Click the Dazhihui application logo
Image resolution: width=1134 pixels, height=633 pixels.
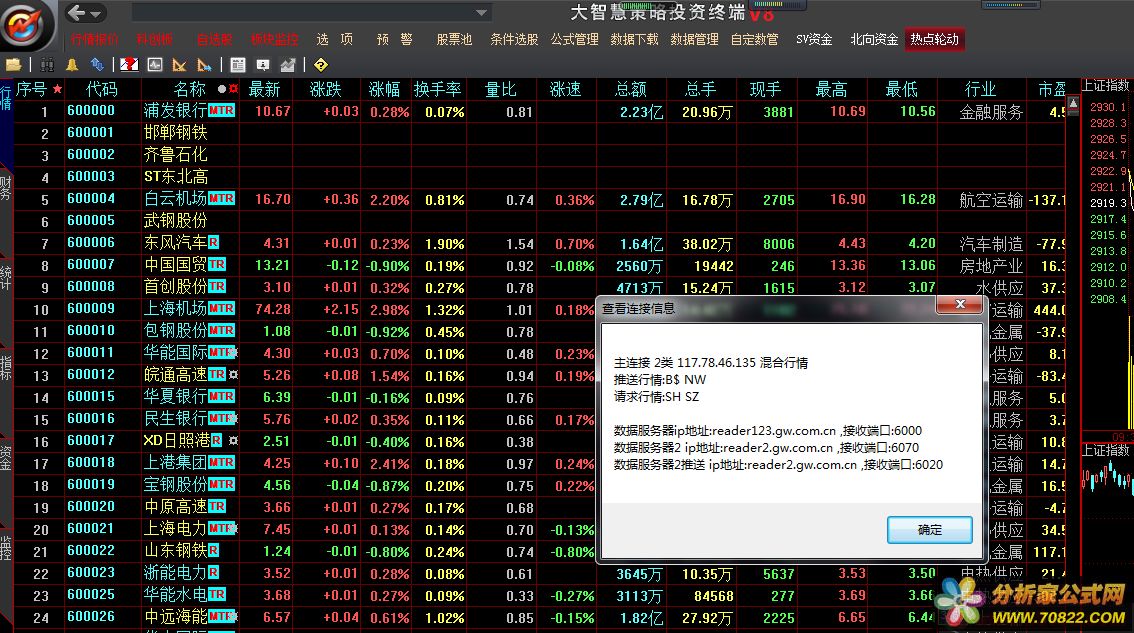coord(27,25)
